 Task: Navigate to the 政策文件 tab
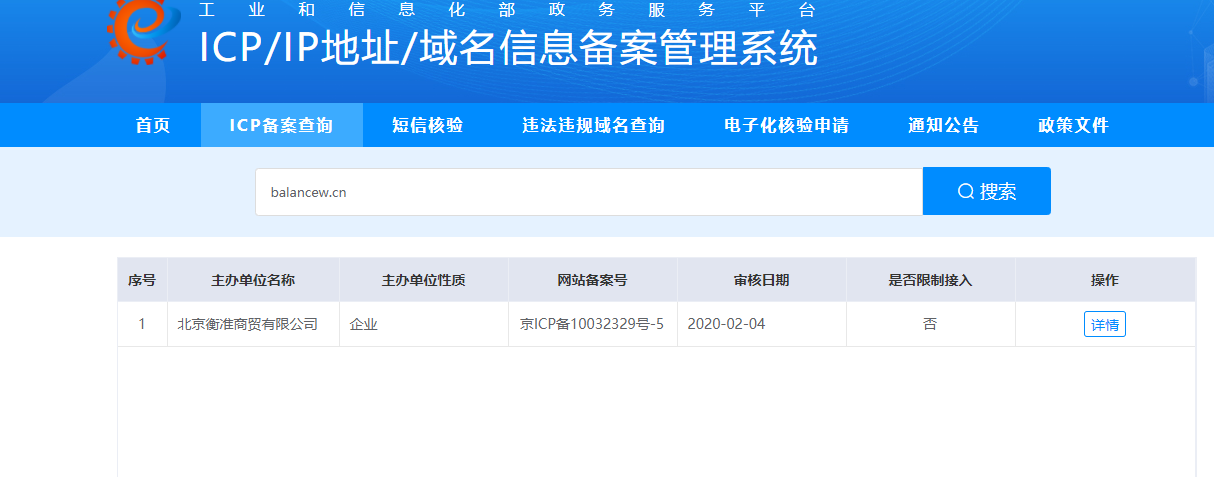1073,126
